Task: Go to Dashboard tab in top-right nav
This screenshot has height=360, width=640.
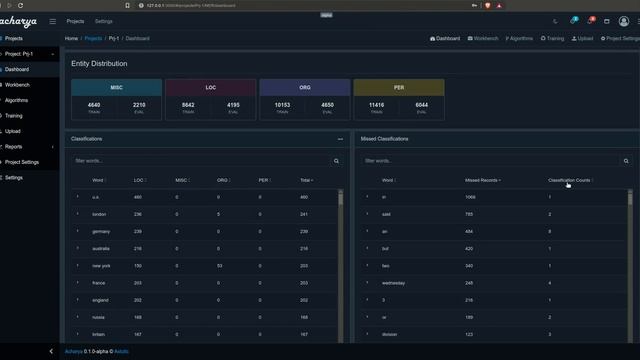Action: point(445,38)
